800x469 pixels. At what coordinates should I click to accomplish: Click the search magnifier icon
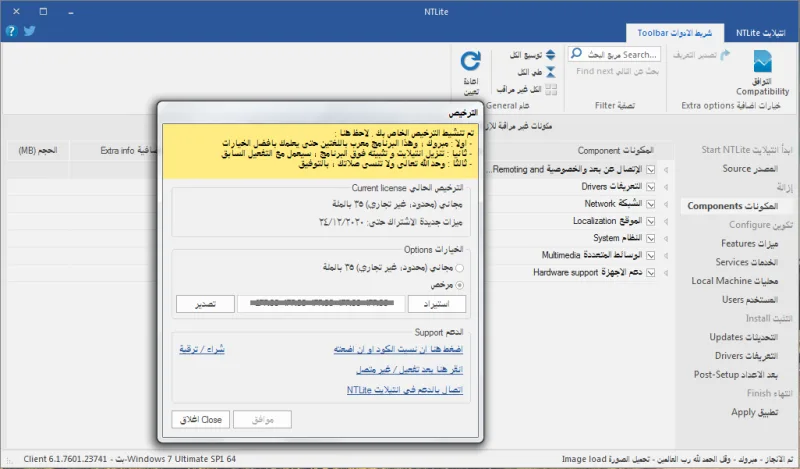point(577,54)
